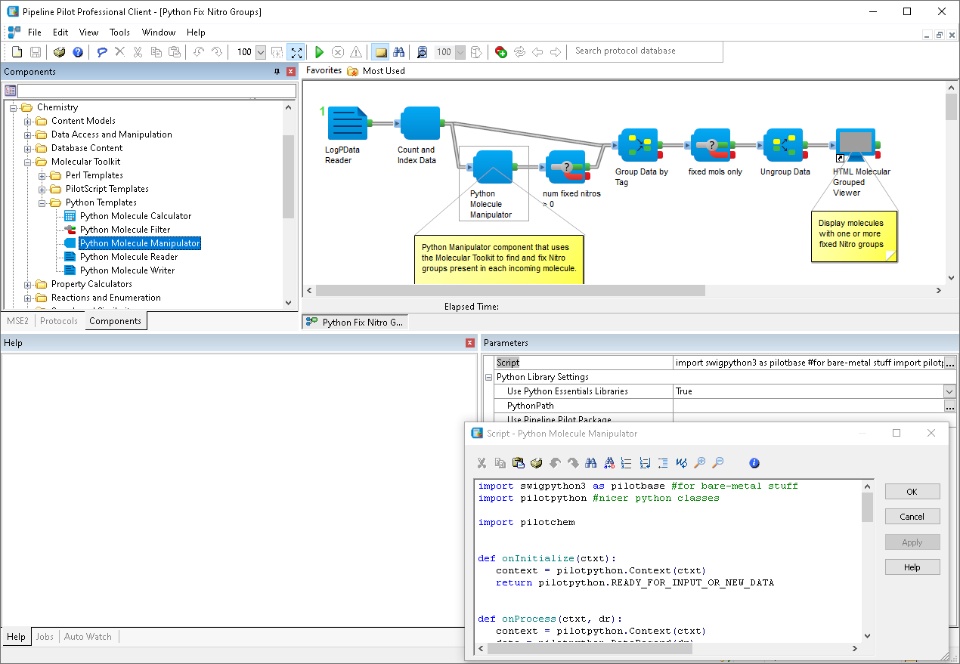Open the Tools menu
Image resolution: width=960 pixels, height=664 pixels.
click(119, 32)
